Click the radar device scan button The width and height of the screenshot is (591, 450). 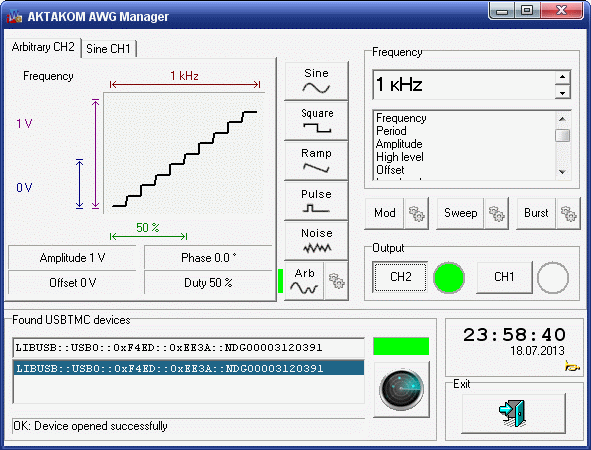coord(401,389)
